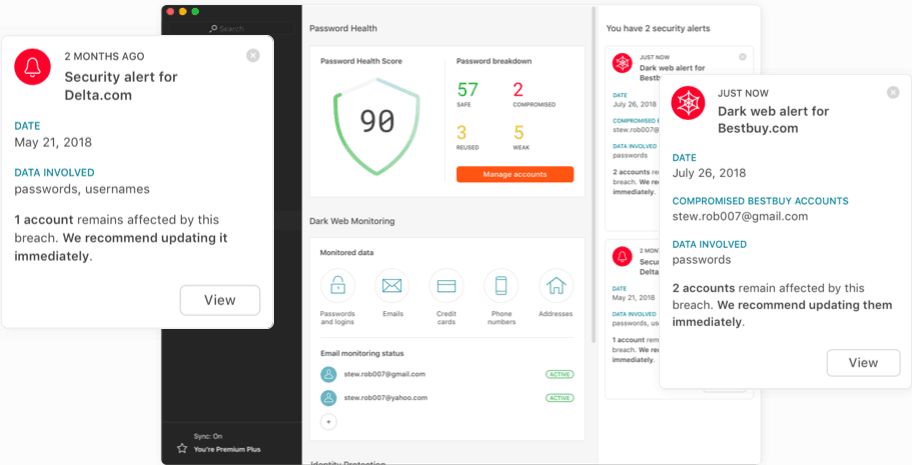Screen dimensions: 912x465
Task: Click the Password Health Score shield showing 90
Action: click(x=376, y=126)
